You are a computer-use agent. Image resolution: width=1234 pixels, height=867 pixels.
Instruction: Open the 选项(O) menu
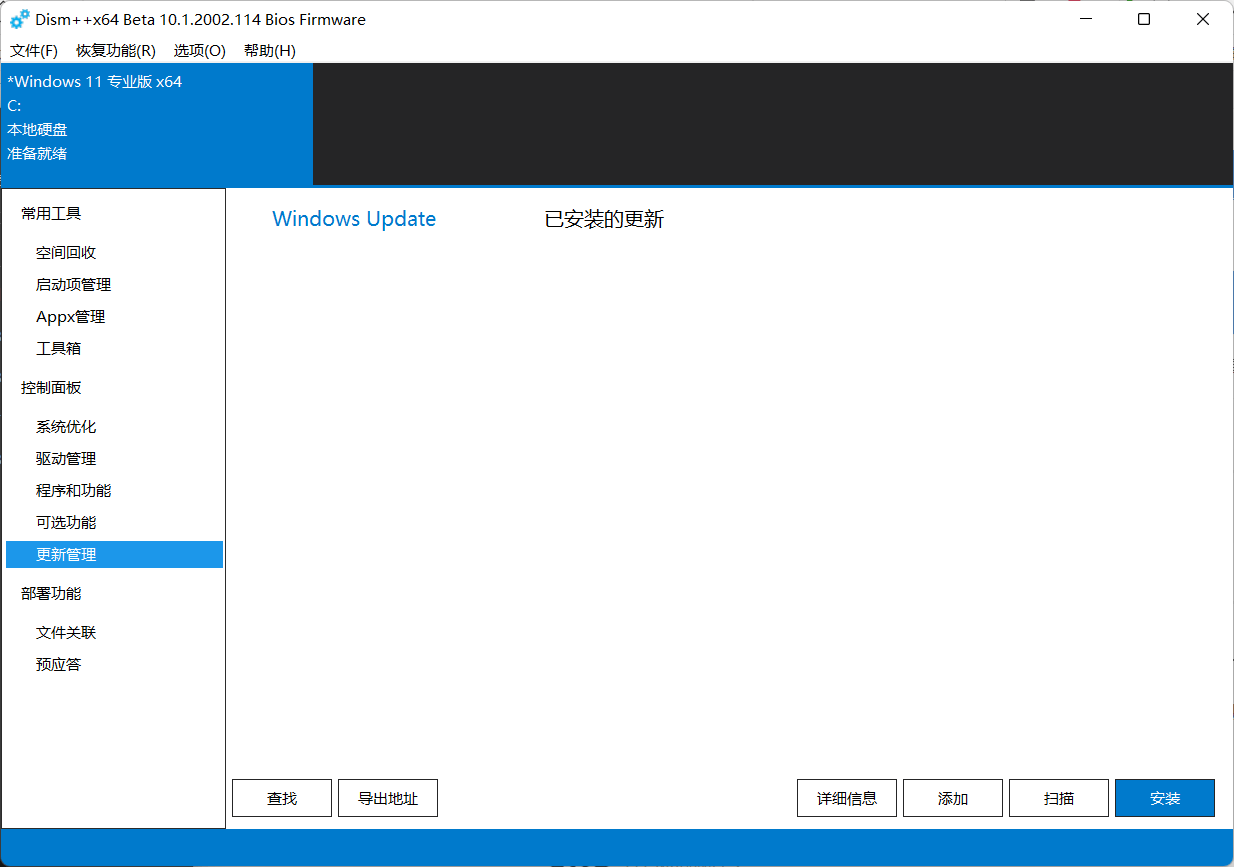(198, 50)
